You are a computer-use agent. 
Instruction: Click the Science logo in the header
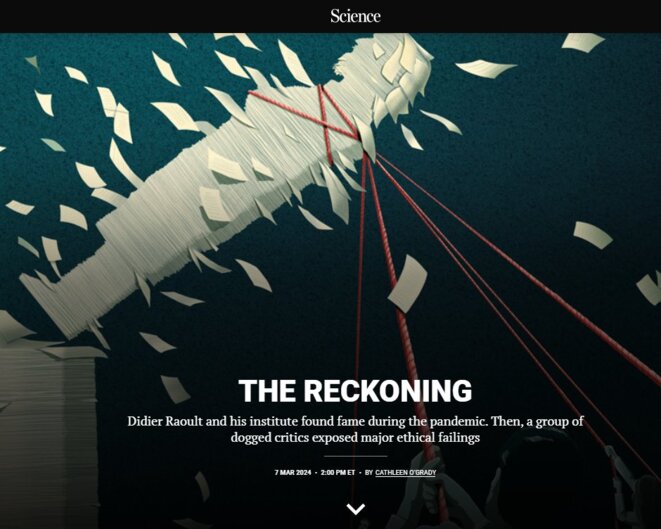point(355,16)
